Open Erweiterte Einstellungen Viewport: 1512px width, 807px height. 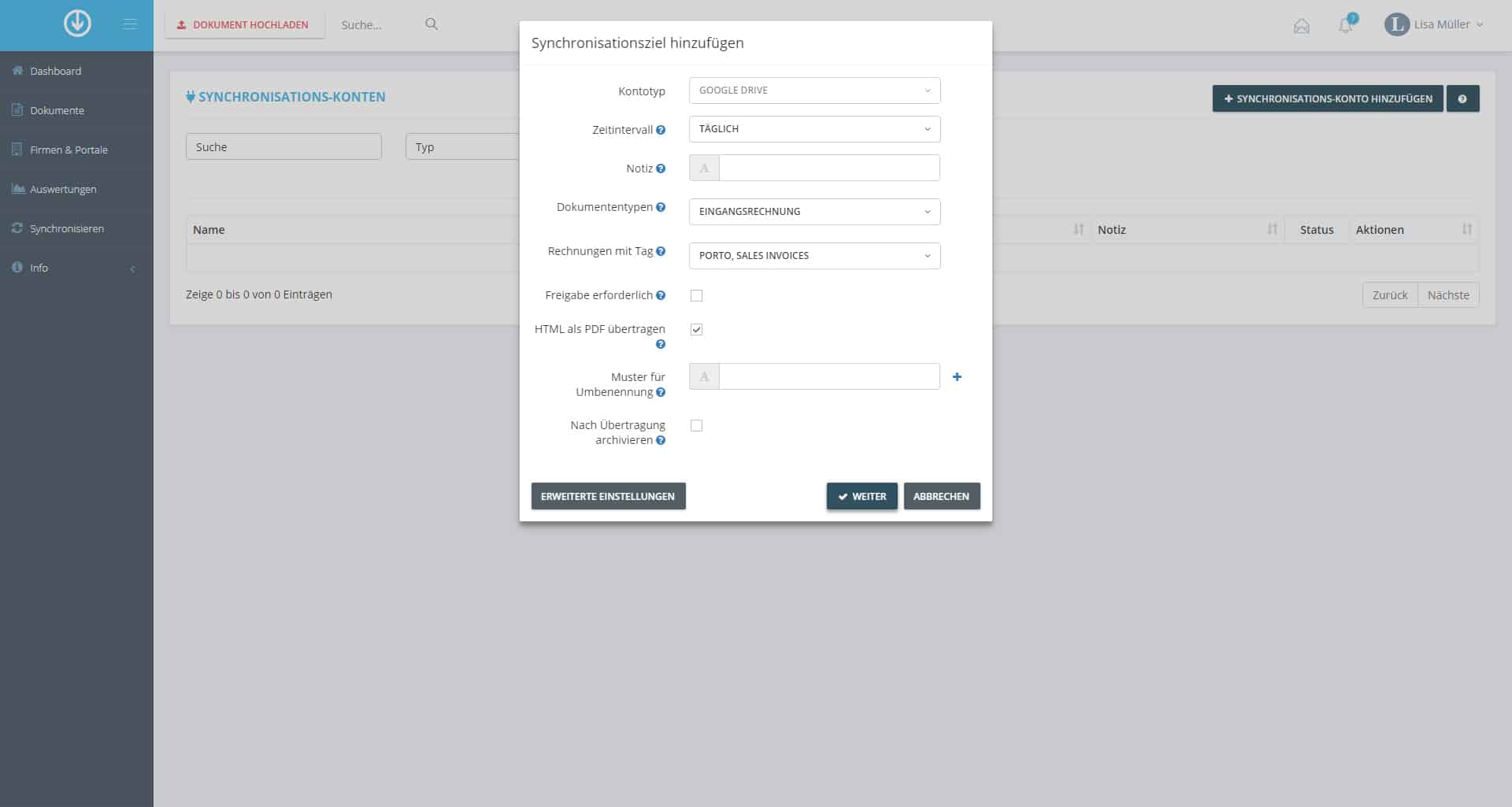coord(608,496)
